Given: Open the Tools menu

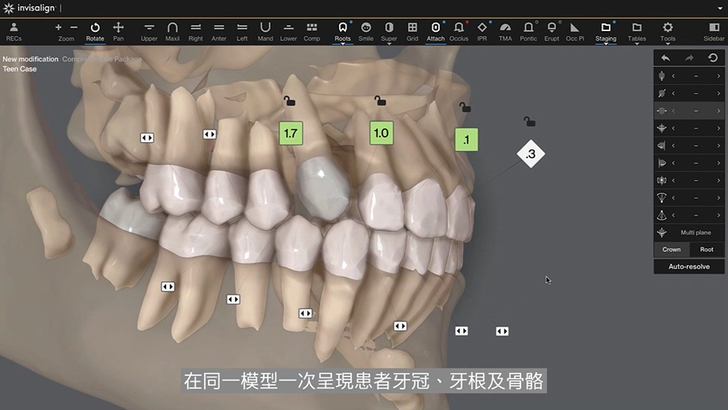Looking at the screenshot, I should tap(668, 32).
